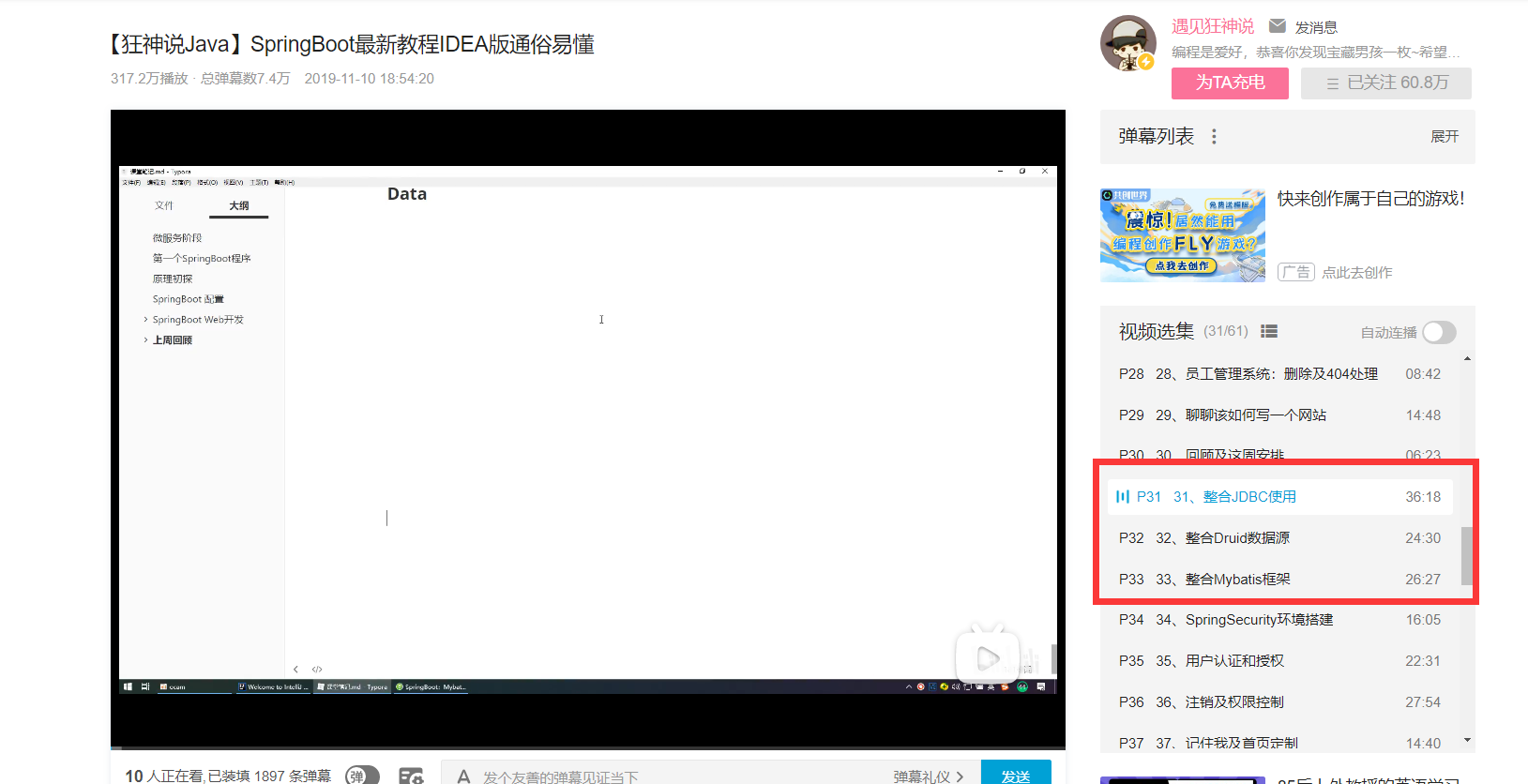Click the upload date 2019-11-10 18:54:20
Viewport: 1528px width, 784px height.
(x=370, y=79)
